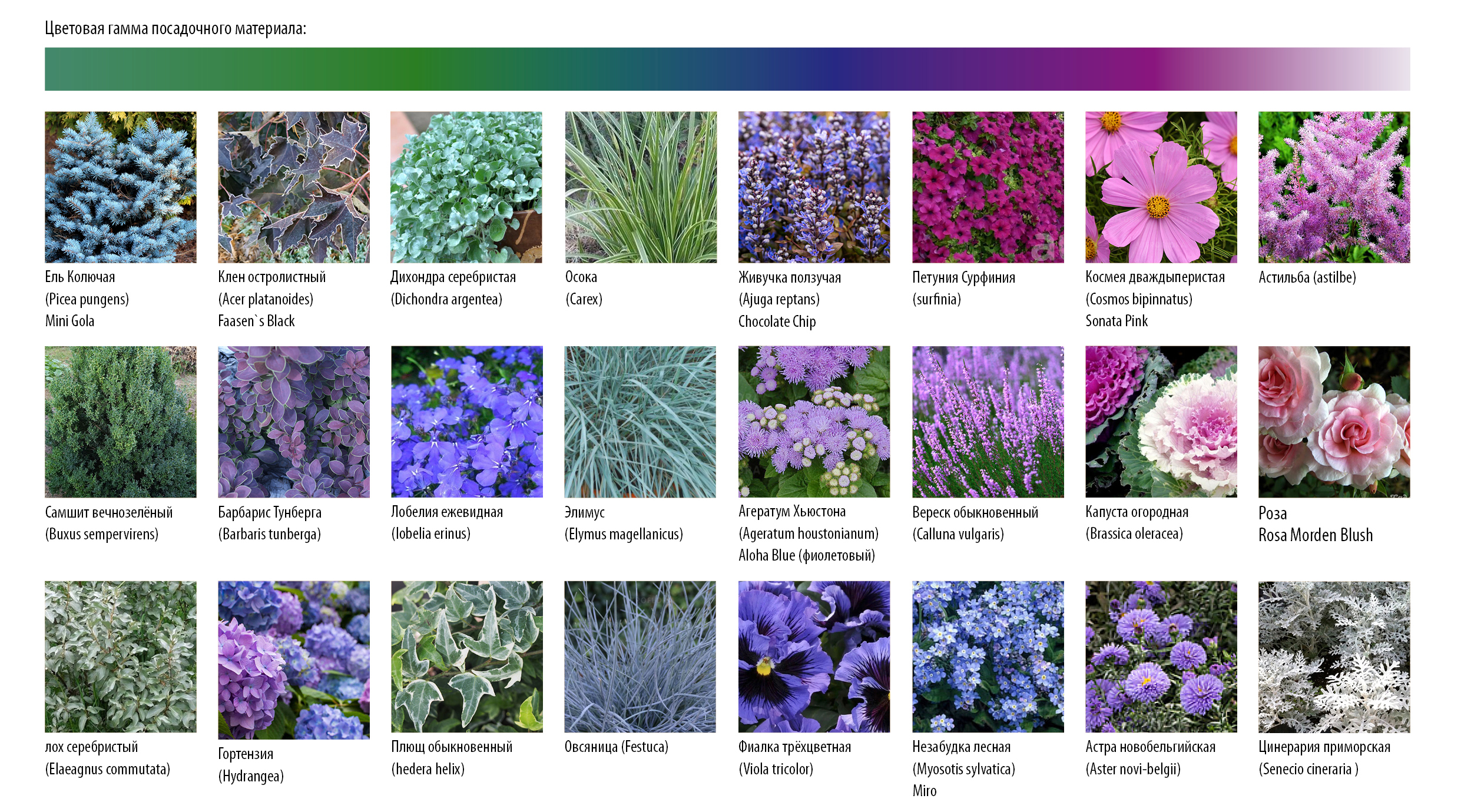This screenshot has width=1461, height=812.
Task: Click the 'Цветовая гамма посадочного материала' heading
Action: 175,28
